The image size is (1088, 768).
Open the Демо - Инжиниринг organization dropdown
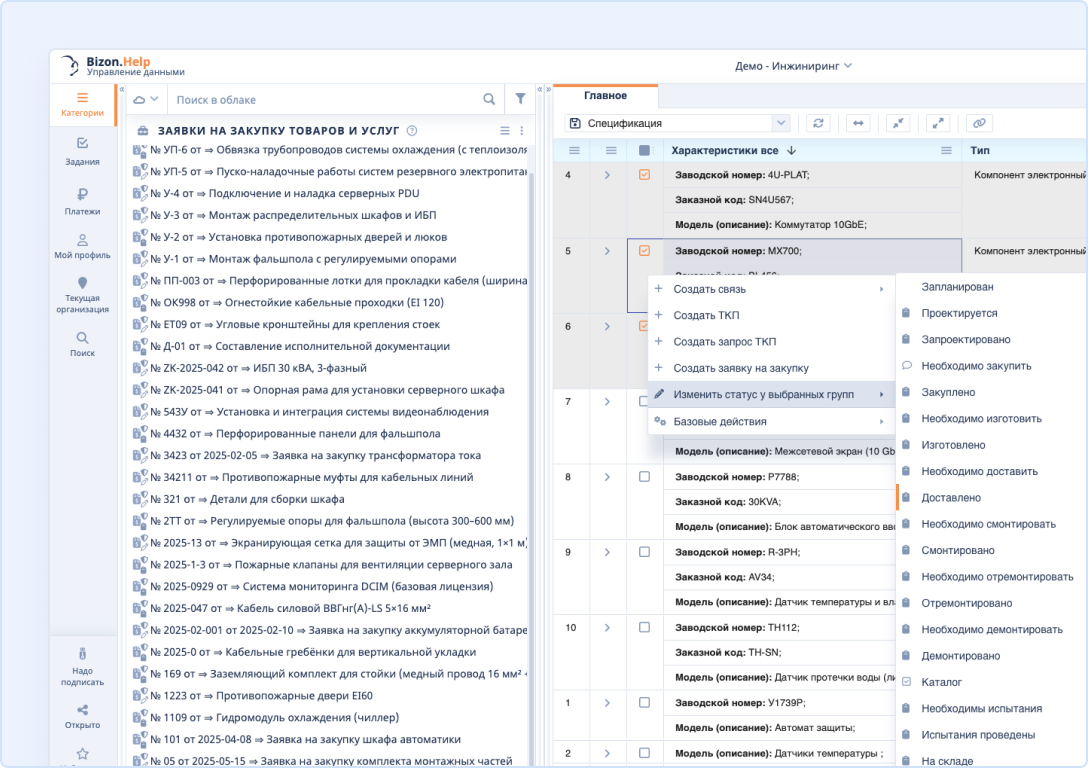click(x=793, y=66)
